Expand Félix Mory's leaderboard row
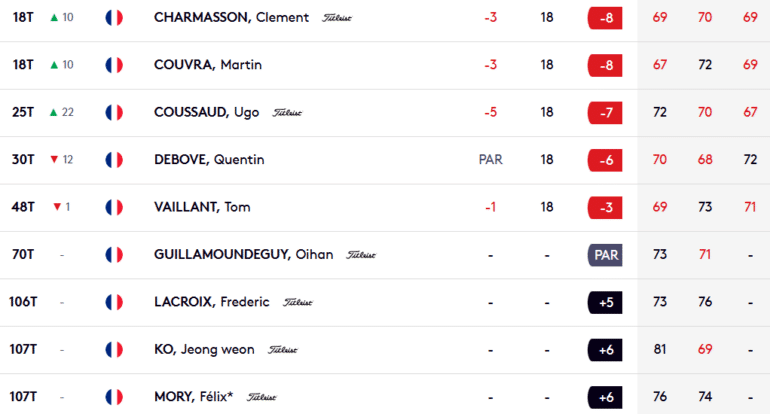 pos(400,397)
